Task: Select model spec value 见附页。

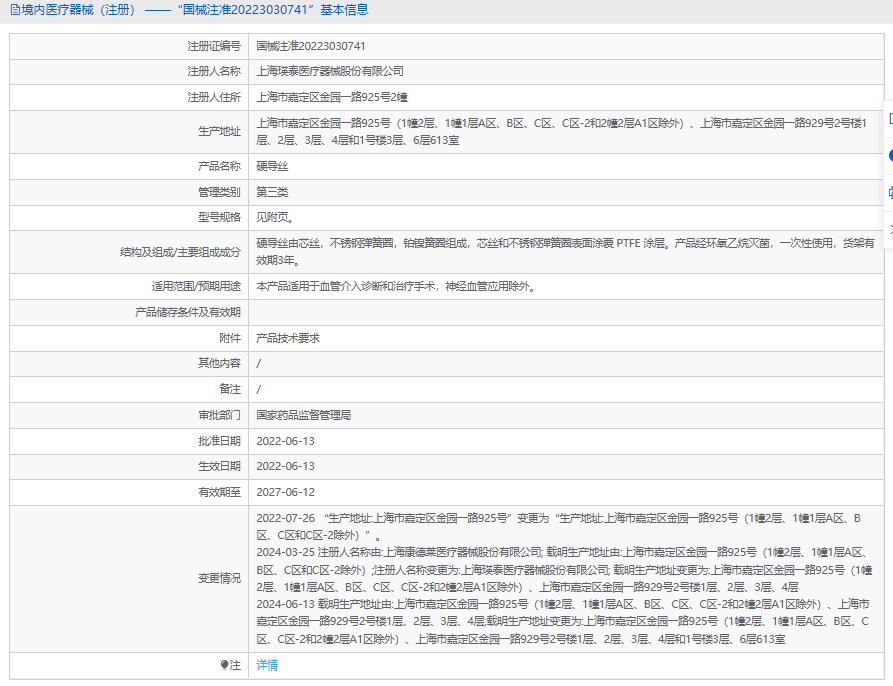Action: pos(275,217)
